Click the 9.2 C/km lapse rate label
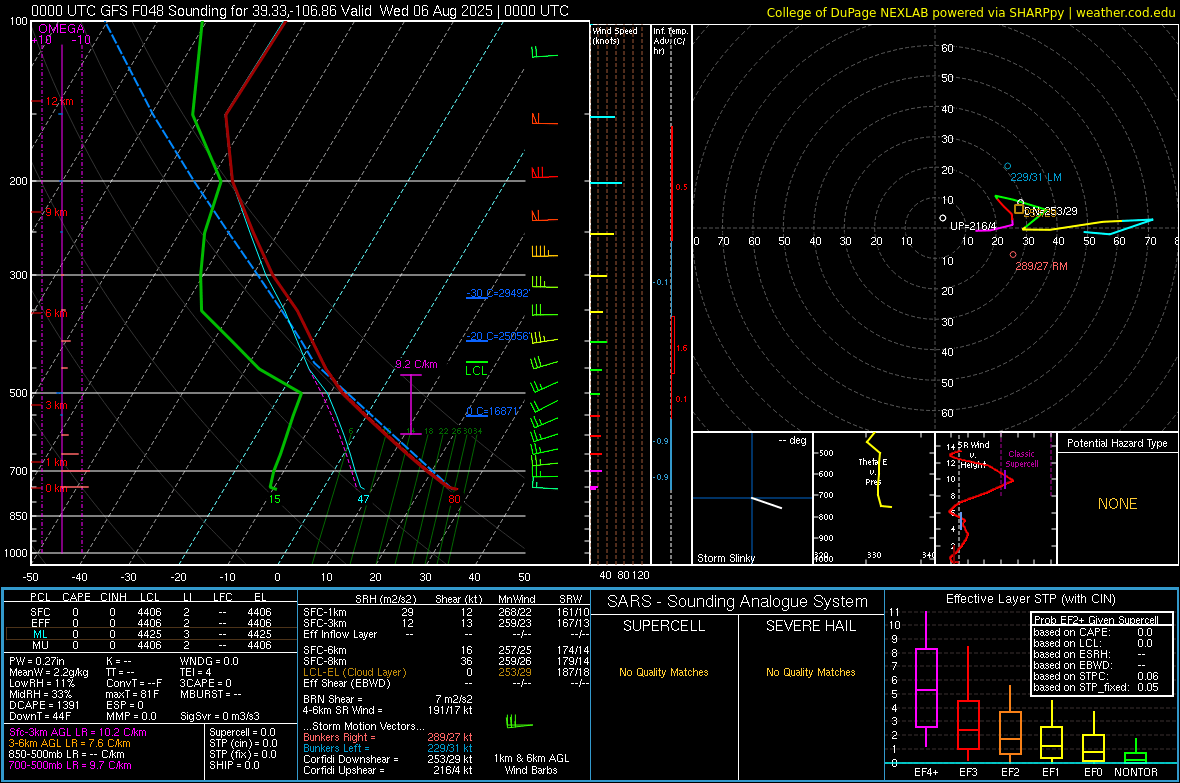Viewport: 1180px width, 783px height. 416,364
